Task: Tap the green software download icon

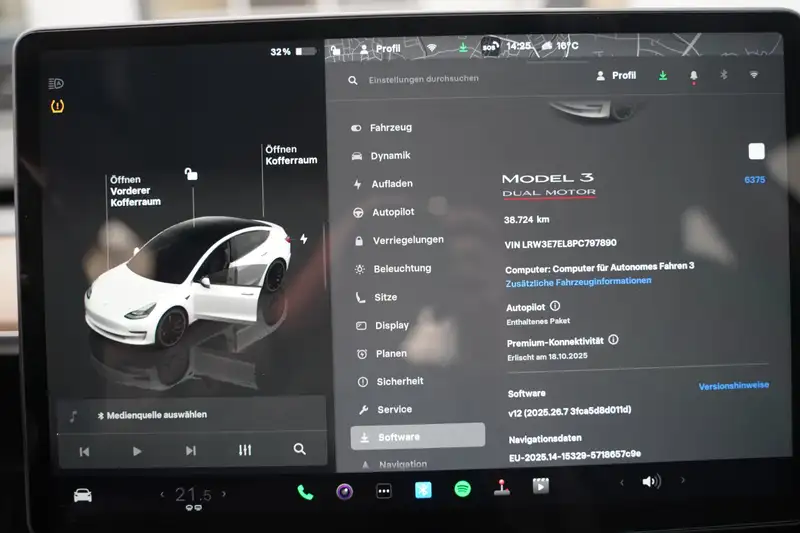Action: coord(662,76)
